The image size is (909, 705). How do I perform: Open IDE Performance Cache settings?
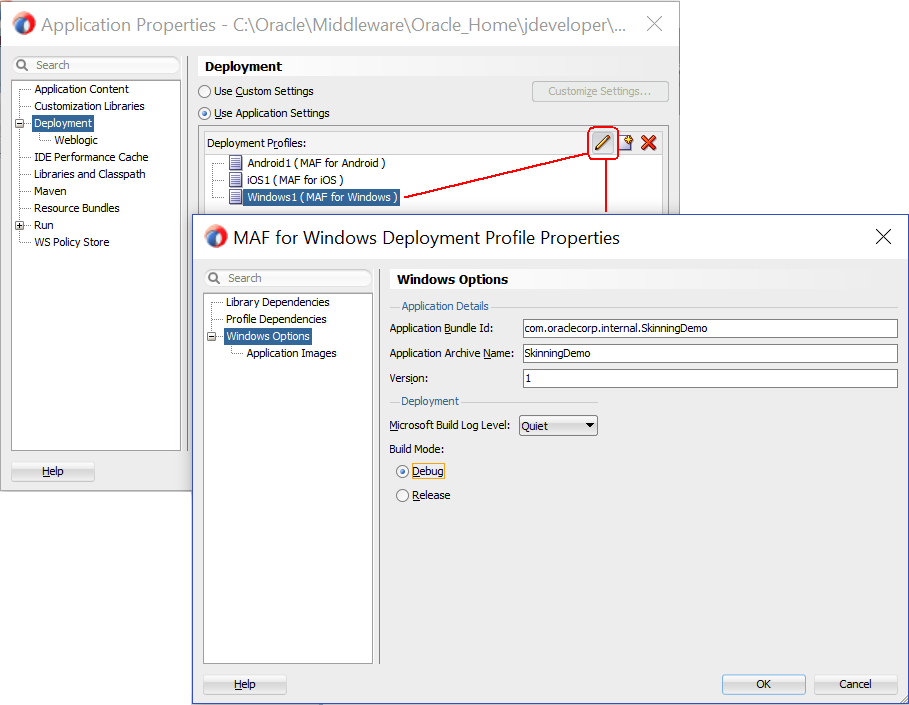pos(91,157)
